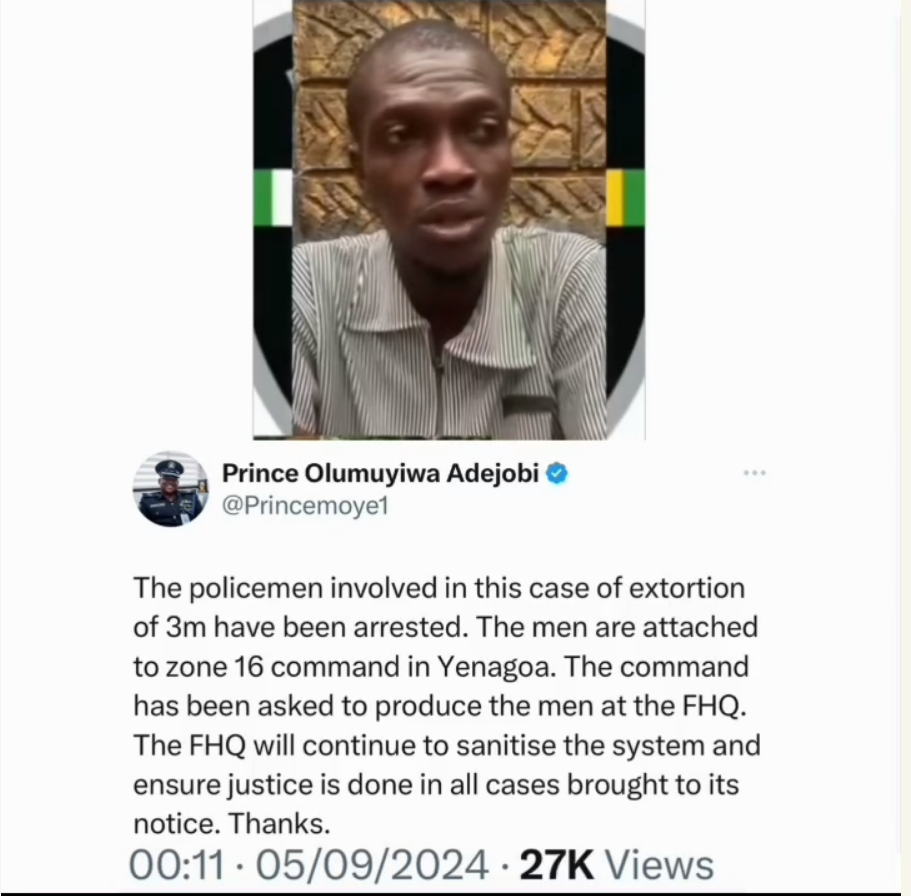Click the blue verified badge
Screen dimensions: 911x896
(558, 473)
